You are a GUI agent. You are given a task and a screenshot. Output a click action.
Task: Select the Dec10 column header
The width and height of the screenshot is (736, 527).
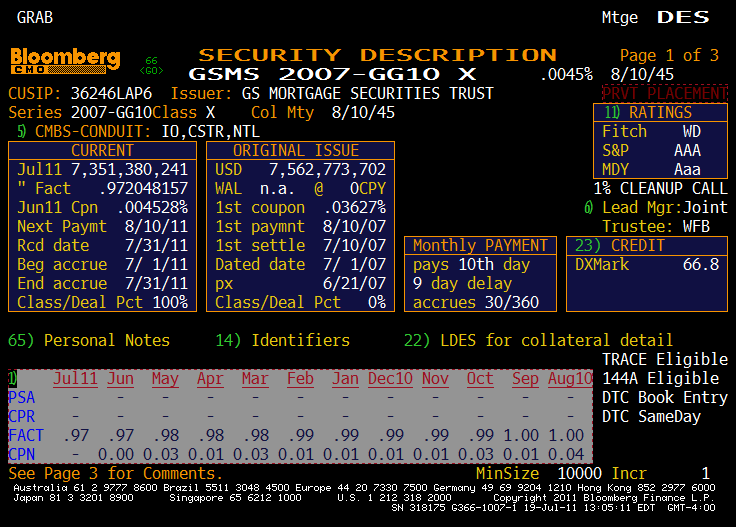(x=391, y=379)
